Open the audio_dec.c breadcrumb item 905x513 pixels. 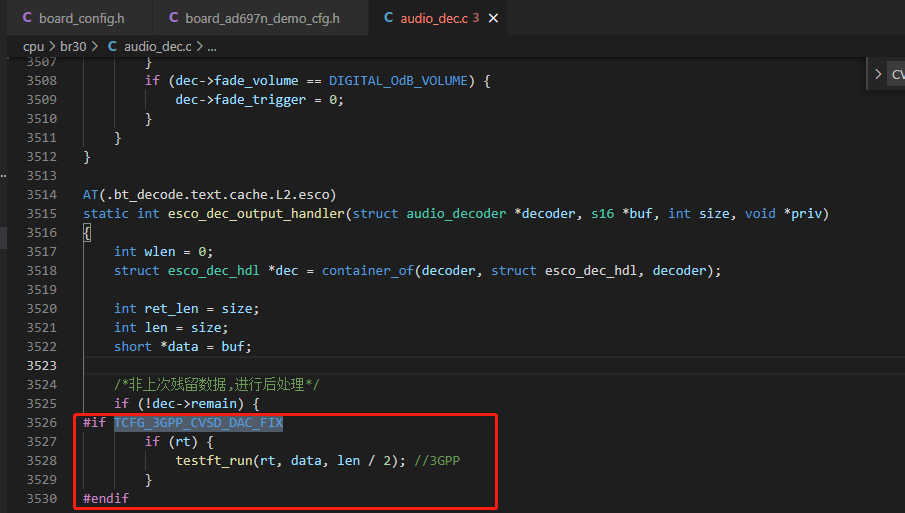(x=158, y=47)
